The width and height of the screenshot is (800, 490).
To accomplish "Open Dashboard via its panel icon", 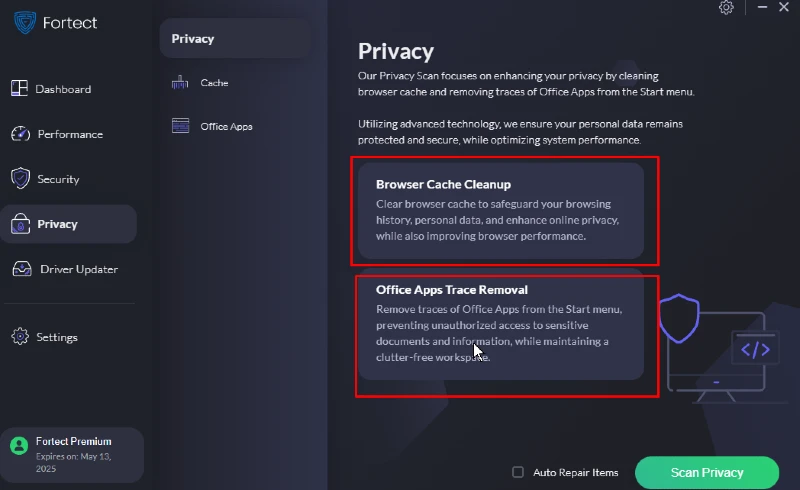I will [x=19, y=88].
